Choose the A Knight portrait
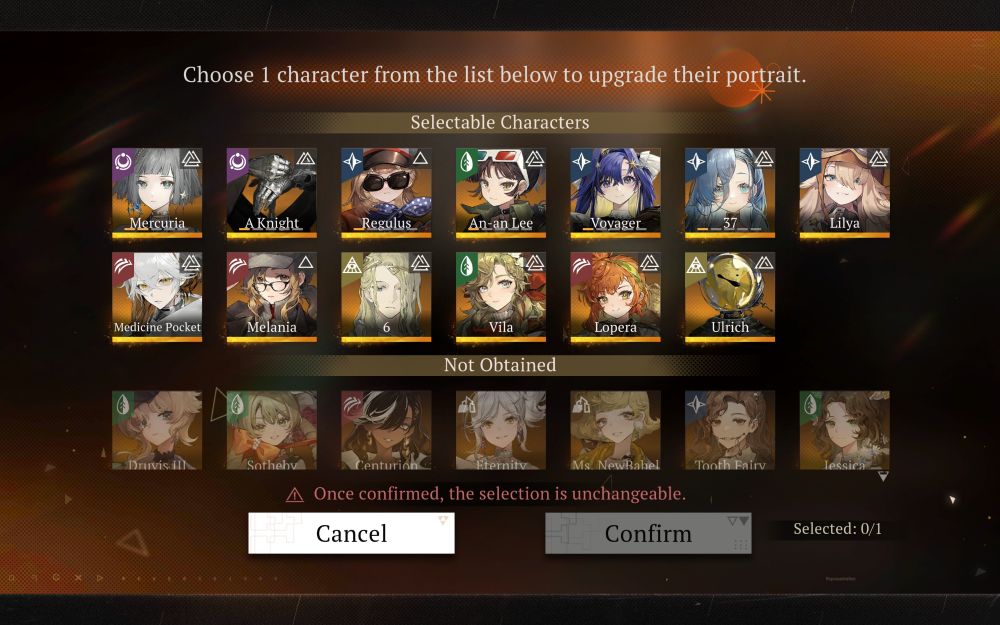Screen dimensions: 1000x625 click(x=272, y=193)
